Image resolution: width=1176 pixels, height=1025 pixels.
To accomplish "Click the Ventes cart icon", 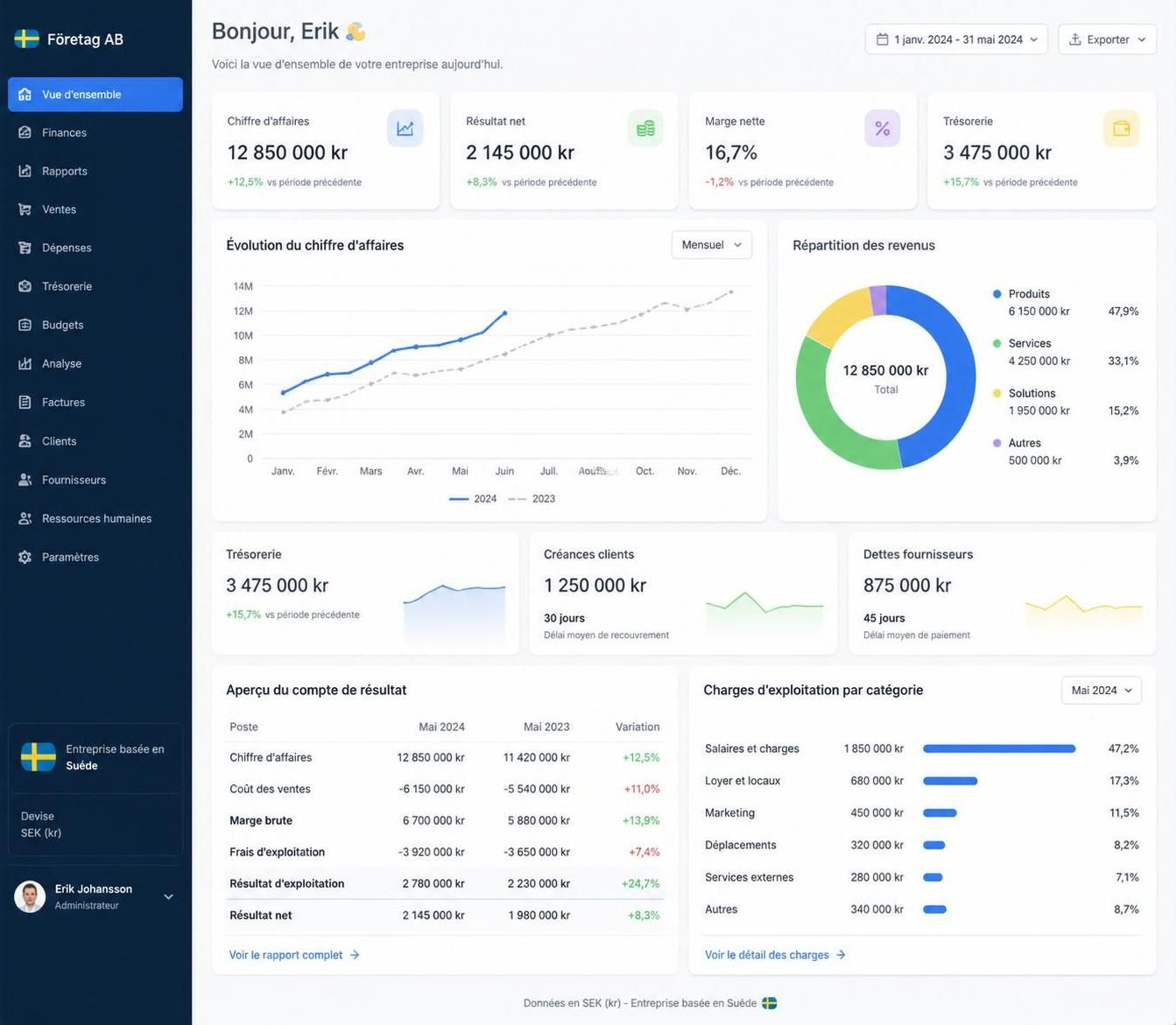I will tap(25, 210).
